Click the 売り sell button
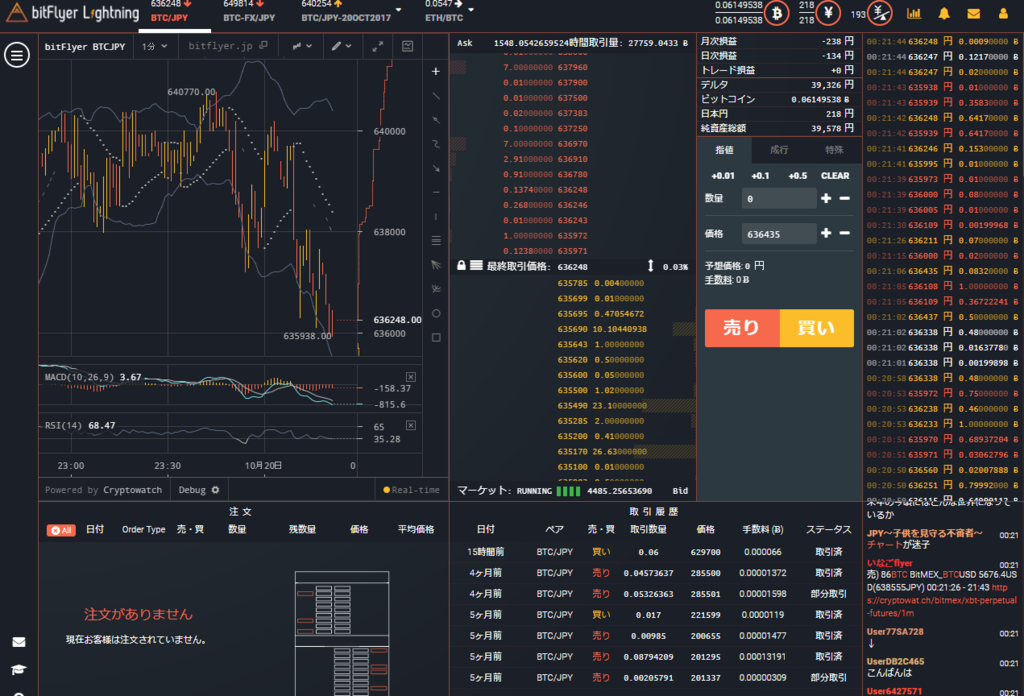Screen dimensions: 1024x696 click(742, 328)
